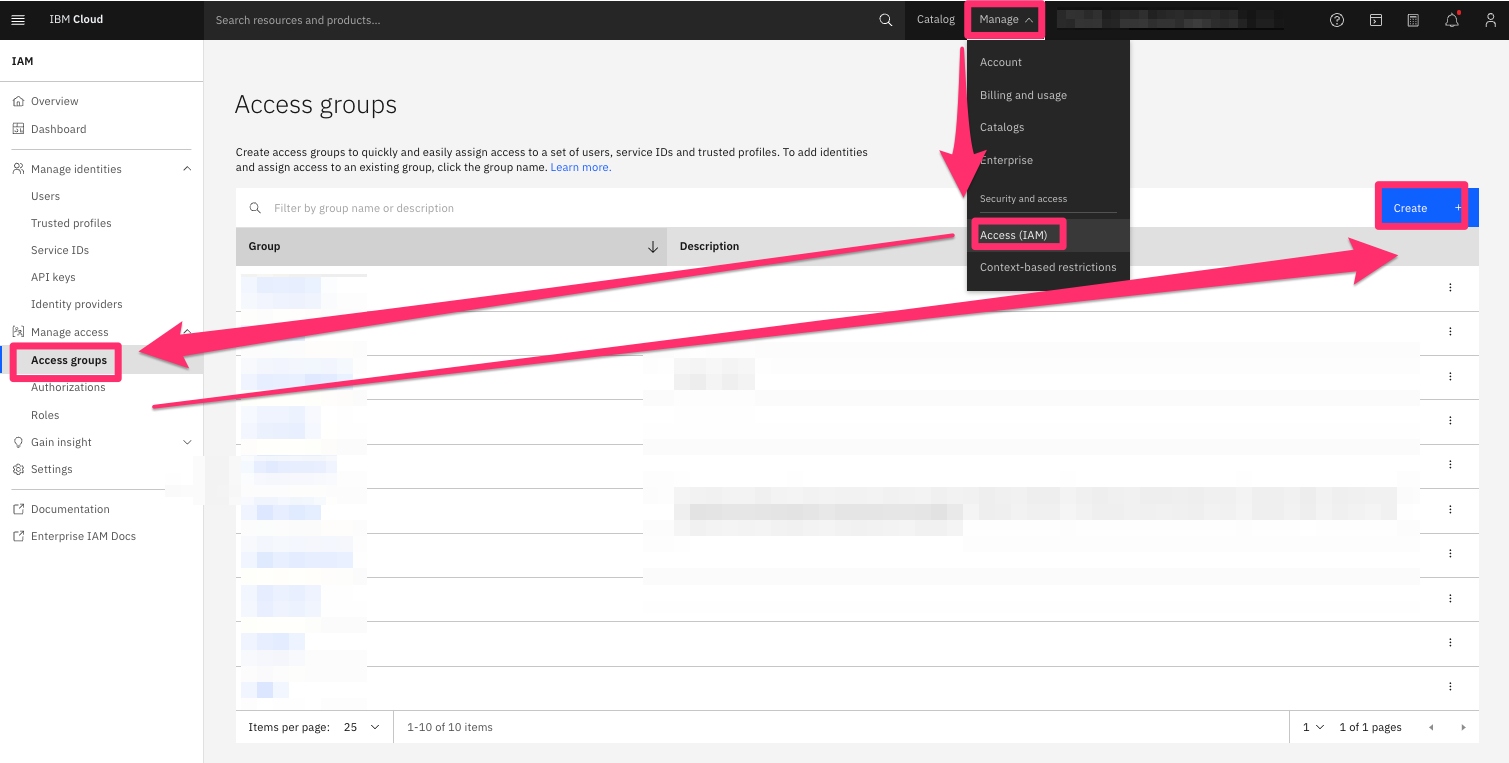This screenshot has width=1509, height=763.
Task: Open the notifications bell
Action: pyautogui.click(x=1452, y=20)
